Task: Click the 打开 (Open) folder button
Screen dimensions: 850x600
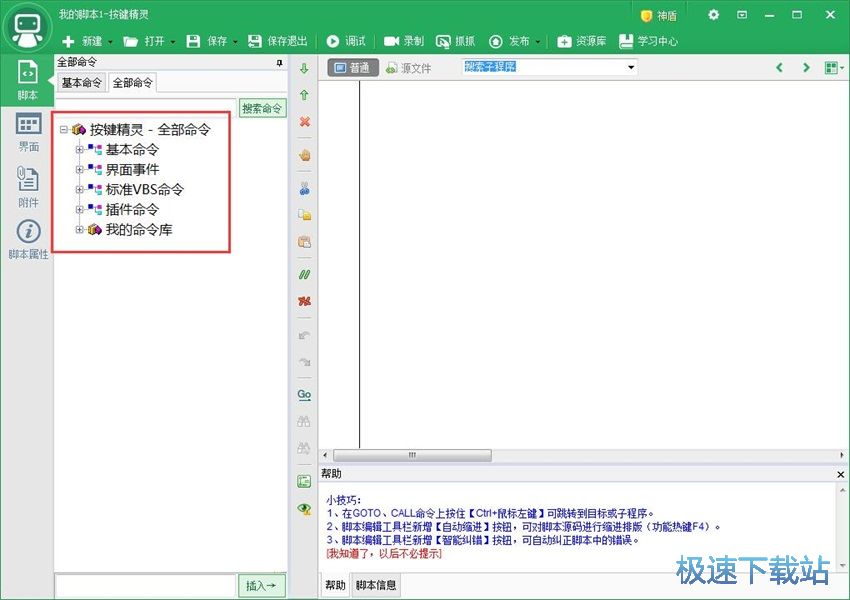Action: (x=144, y=41)
